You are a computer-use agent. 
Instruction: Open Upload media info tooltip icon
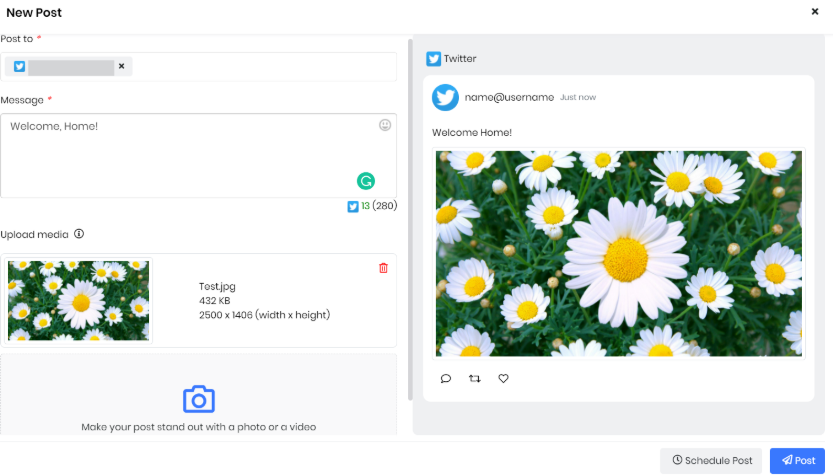point(79,234)
